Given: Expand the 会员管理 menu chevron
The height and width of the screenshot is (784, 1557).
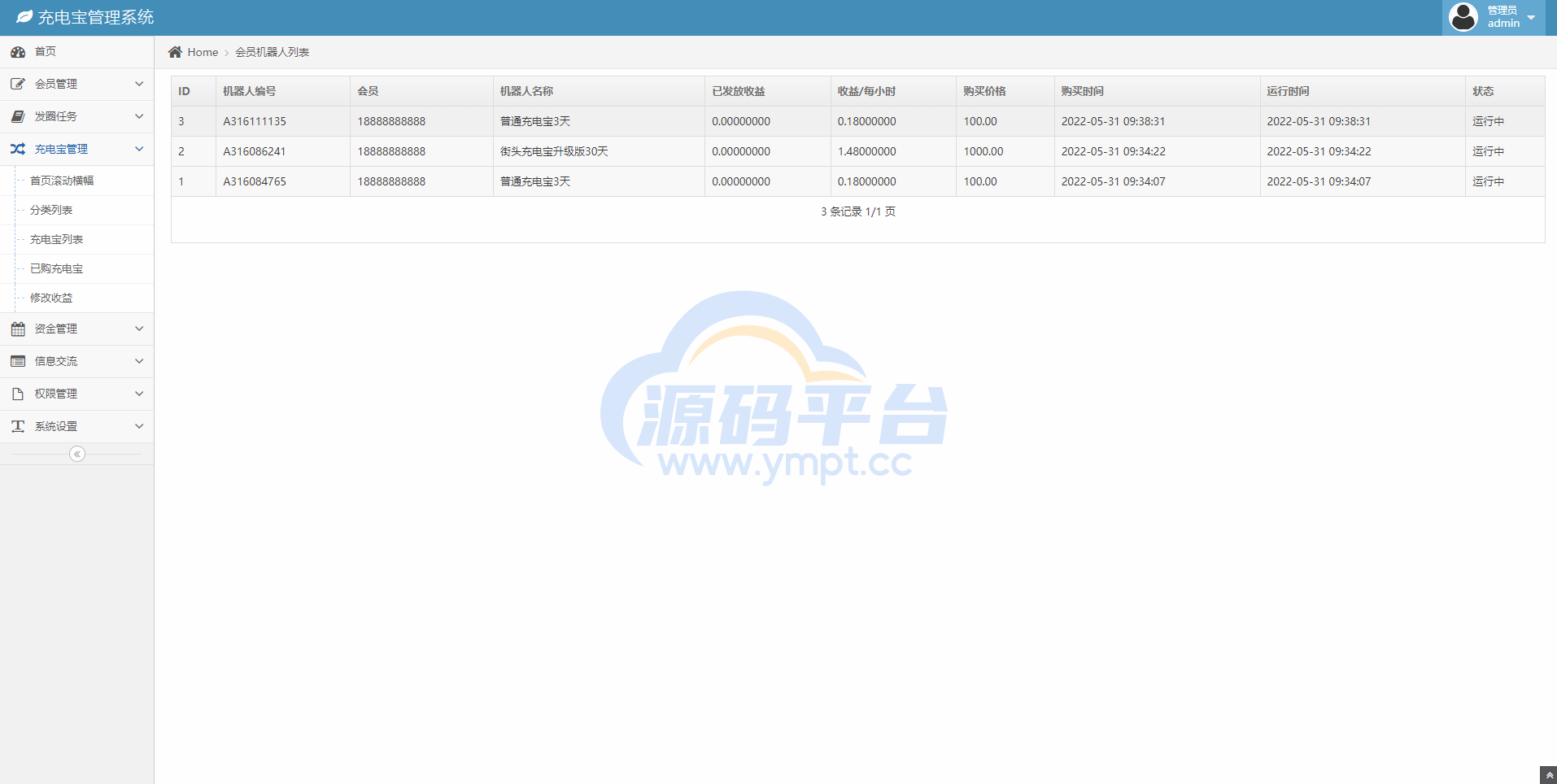Looking at the screenshot, I should pos(139,84).
